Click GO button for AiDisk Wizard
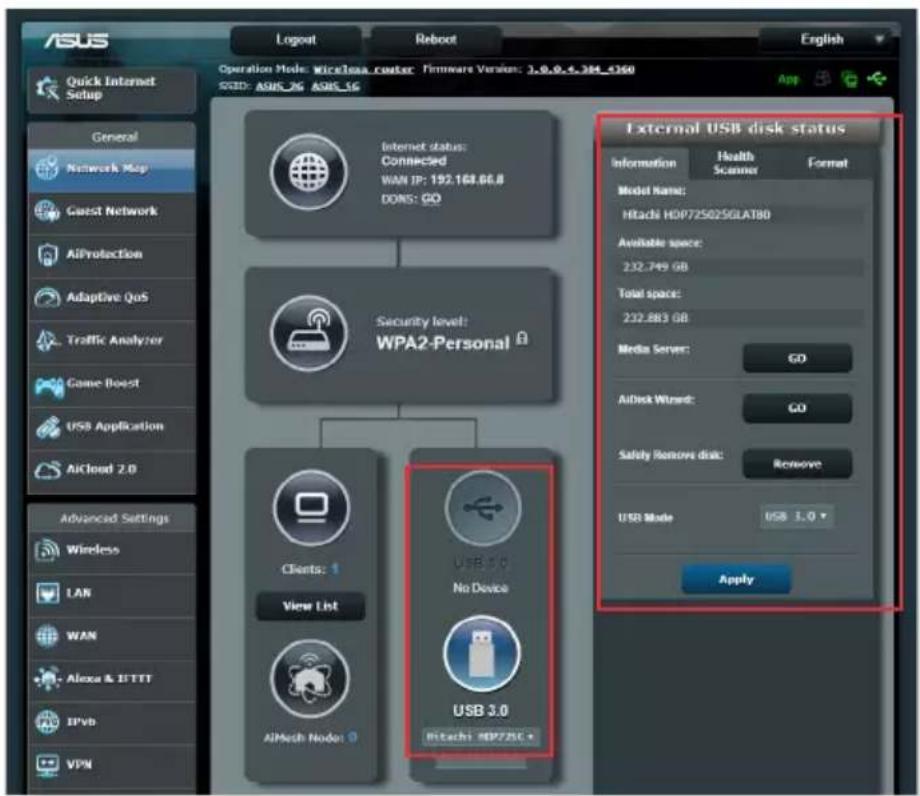920x796 pixels. tap(797, 408)
